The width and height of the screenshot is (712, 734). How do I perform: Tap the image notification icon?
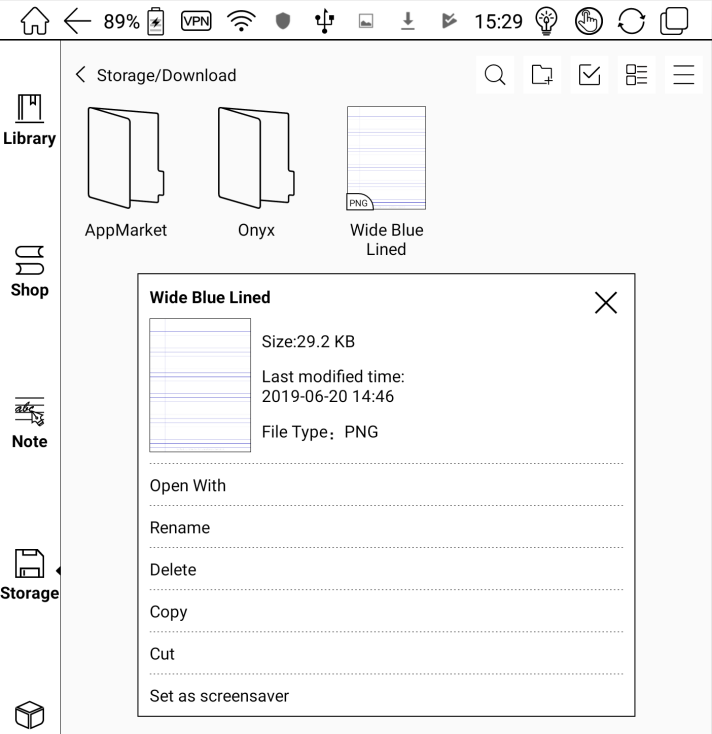(366, 21)
